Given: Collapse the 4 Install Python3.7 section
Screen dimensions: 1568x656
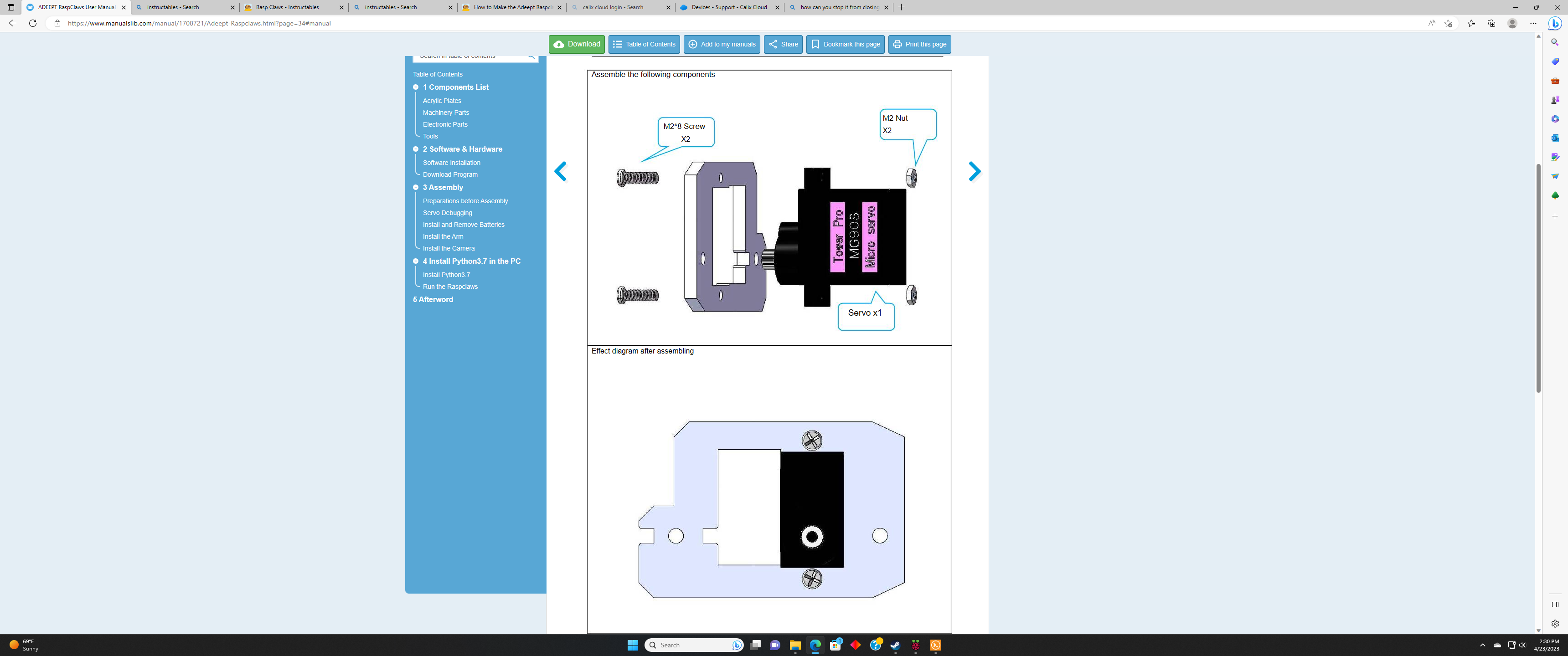Looking at the screenshot, I should [x=416, y=261].
